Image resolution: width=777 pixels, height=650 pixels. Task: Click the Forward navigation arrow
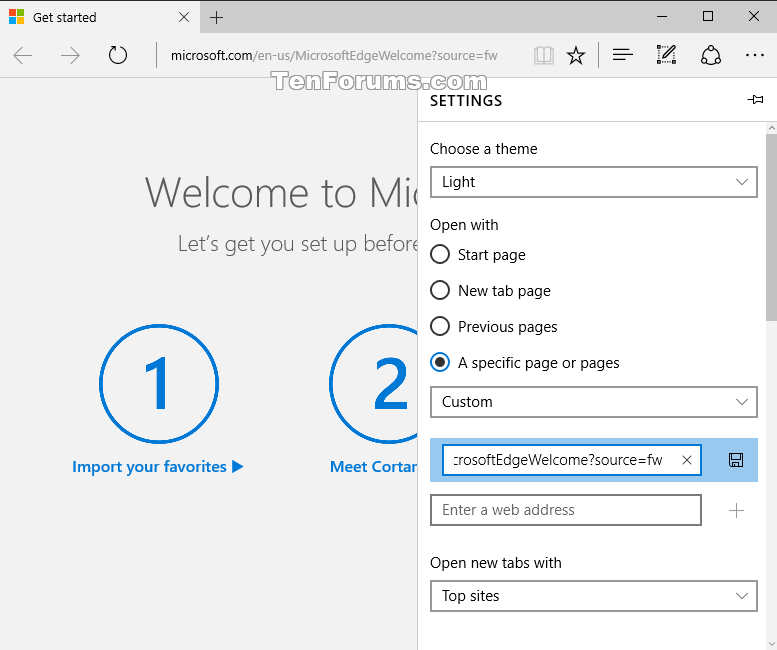pyautogui.click(x=70, y=55)
